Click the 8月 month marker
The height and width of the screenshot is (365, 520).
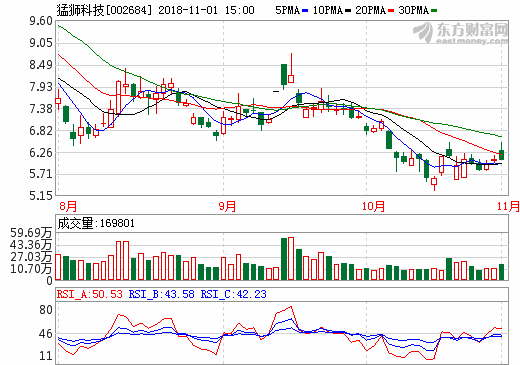pos(68,206)
